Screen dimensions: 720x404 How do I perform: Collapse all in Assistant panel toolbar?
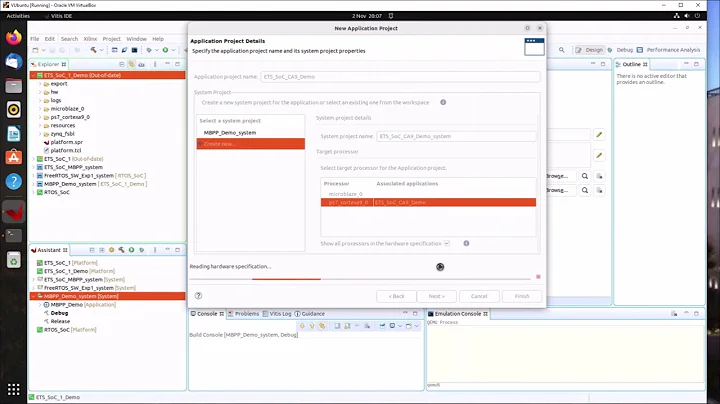[92, 250]
